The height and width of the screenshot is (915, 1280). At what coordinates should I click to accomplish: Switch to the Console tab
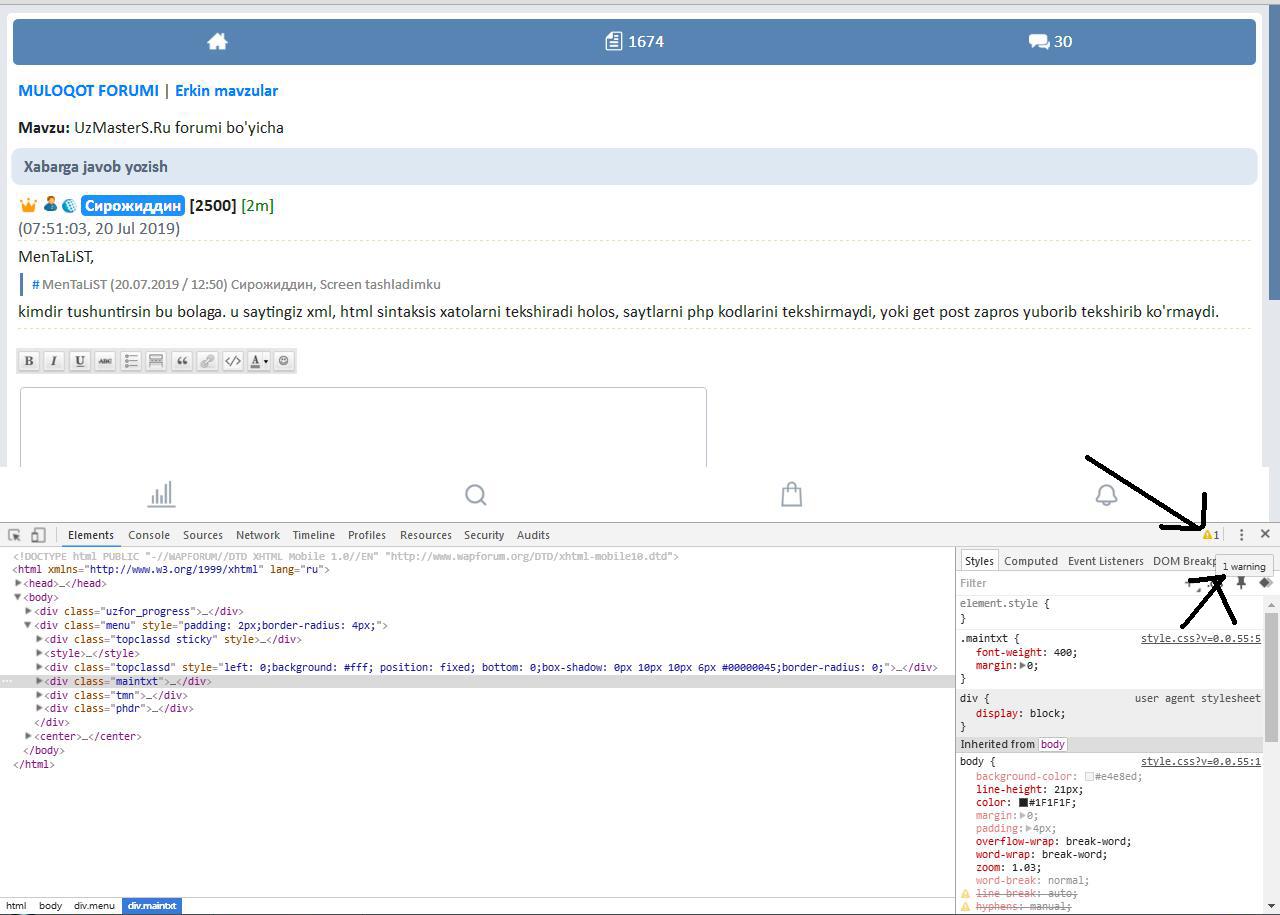(x=149, y=535)
